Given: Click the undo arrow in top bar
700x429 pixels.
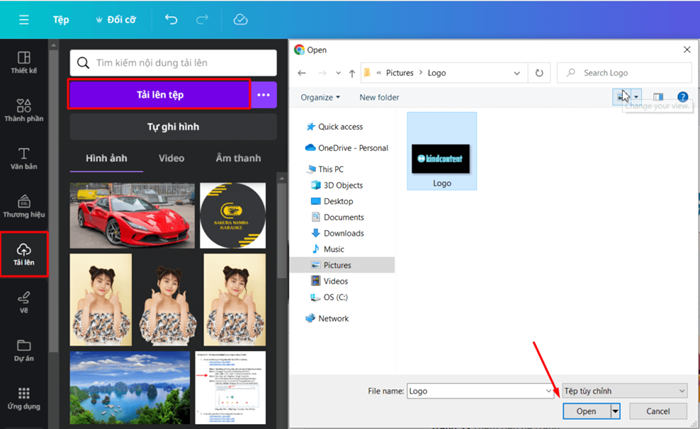Looking at the screenshot, I should (172, 19).
